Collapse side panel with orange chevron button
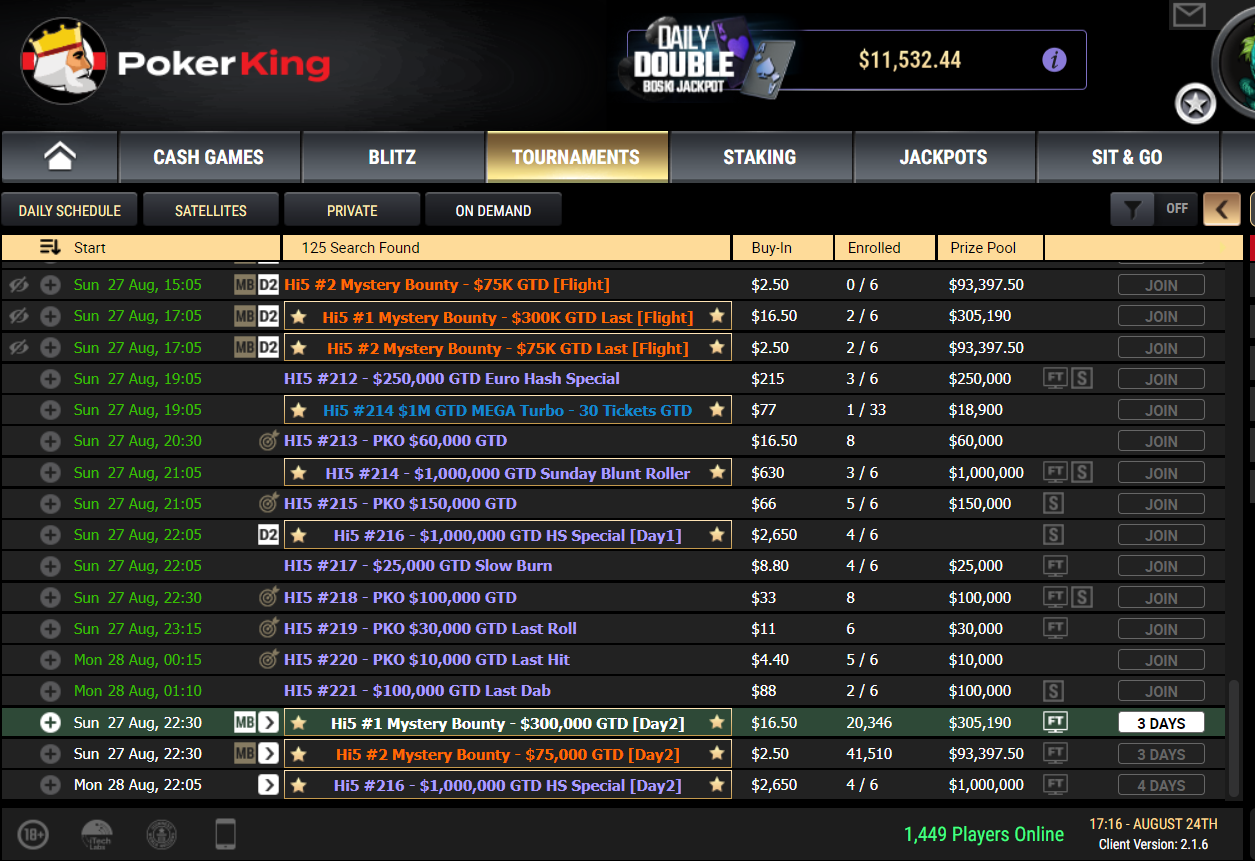1255x861 pixels. point(1222,209)
